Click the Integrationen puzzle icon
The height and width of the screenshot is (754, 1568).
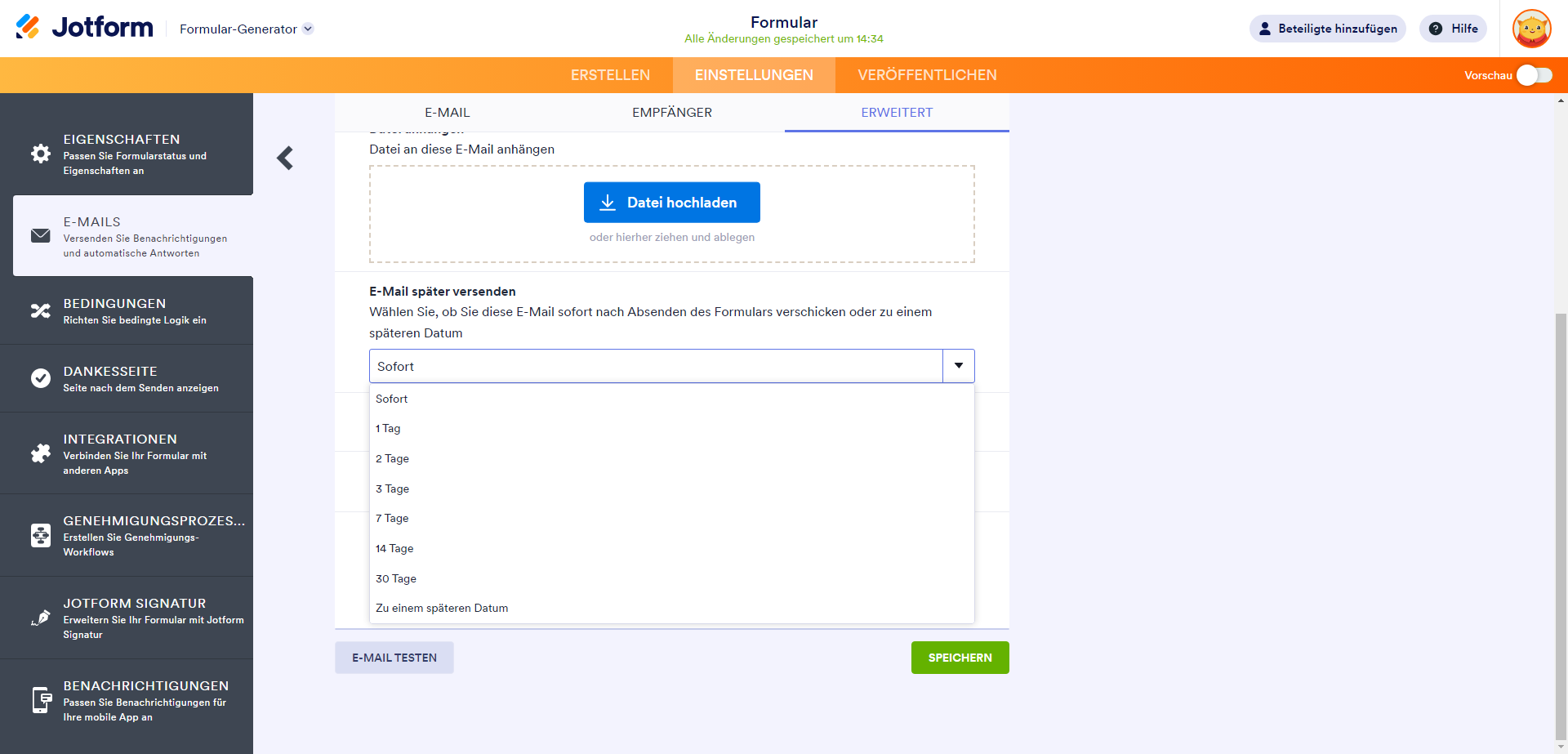[40, 453]
